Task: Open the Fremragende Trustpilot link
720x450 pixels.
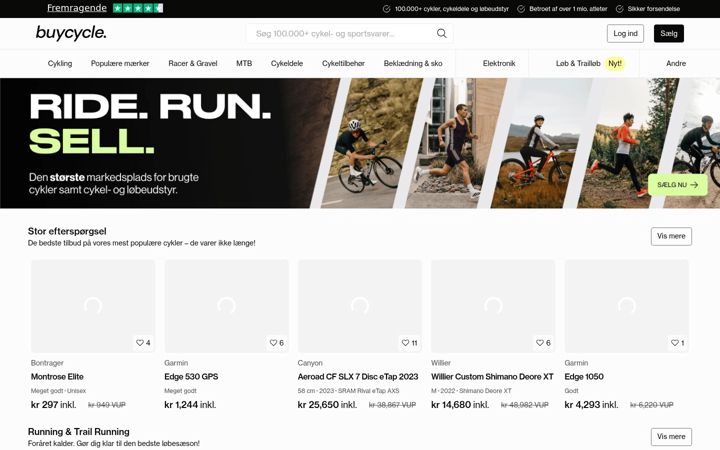Action: (77, 8)
